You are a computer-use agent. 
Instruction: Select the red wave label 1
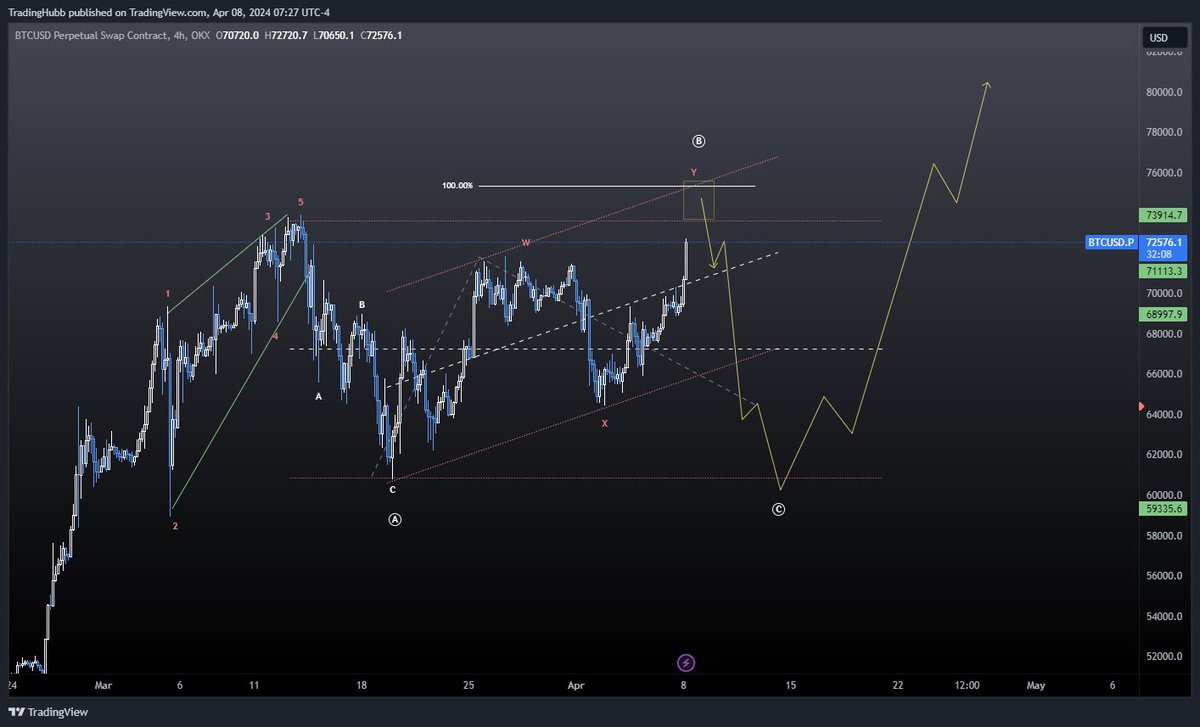pos(168,294)
